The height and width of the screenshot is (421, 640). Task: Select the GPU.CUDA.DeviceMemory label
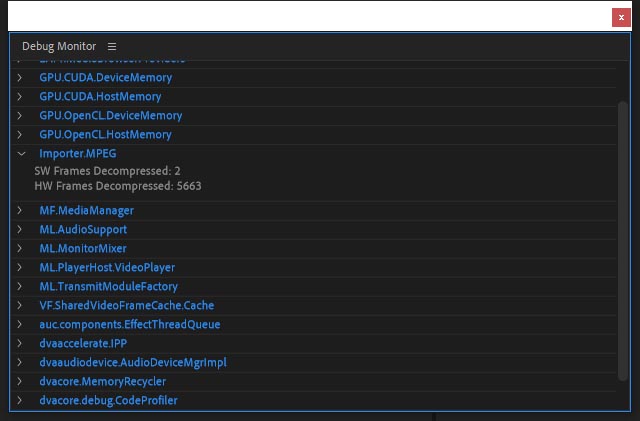click(106, 78)
